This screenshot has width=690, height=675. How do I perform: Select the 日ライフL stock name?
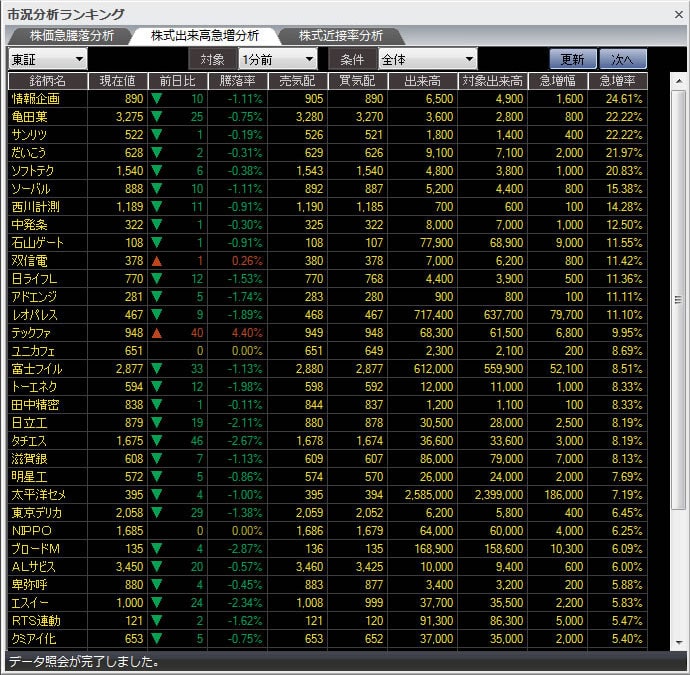point(34,279)
